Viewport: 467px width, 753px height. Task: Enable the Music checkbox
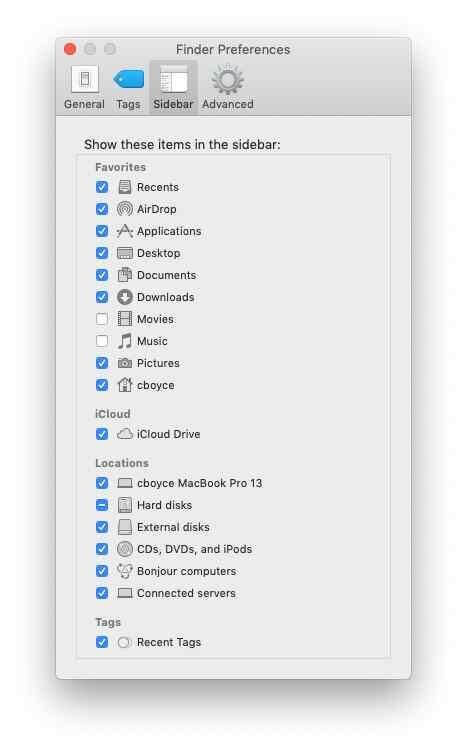102,341
